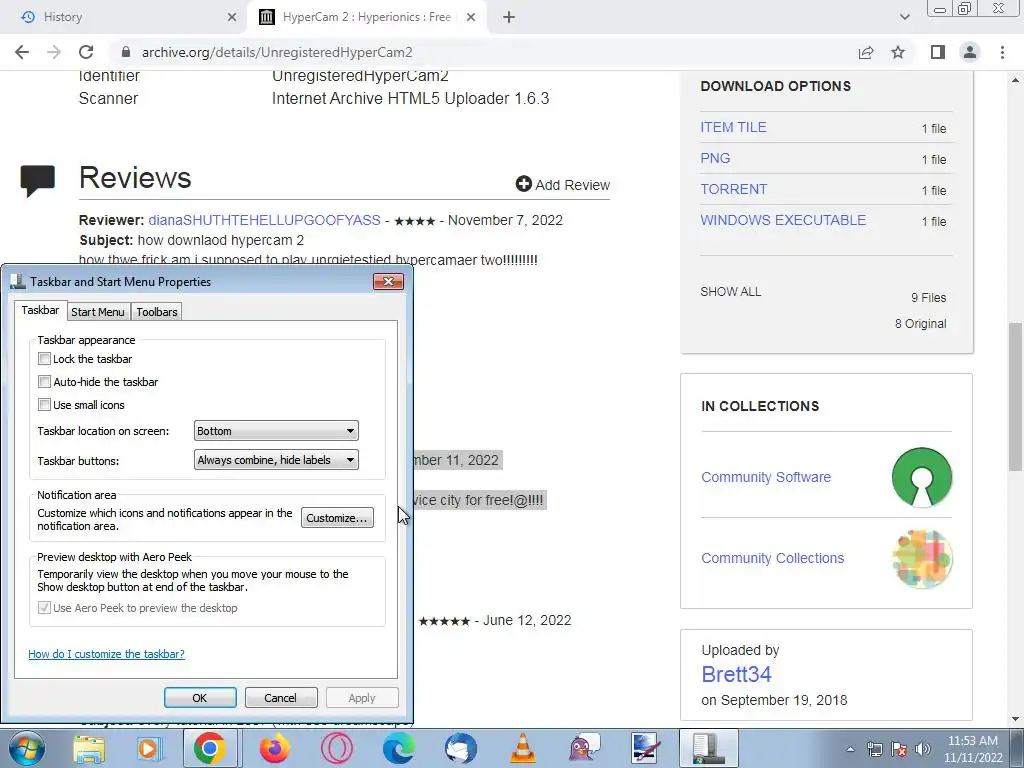Screen dimensions: 1024x768
Task: Launch VLC media player from taskbar
Action: point(522,748)
